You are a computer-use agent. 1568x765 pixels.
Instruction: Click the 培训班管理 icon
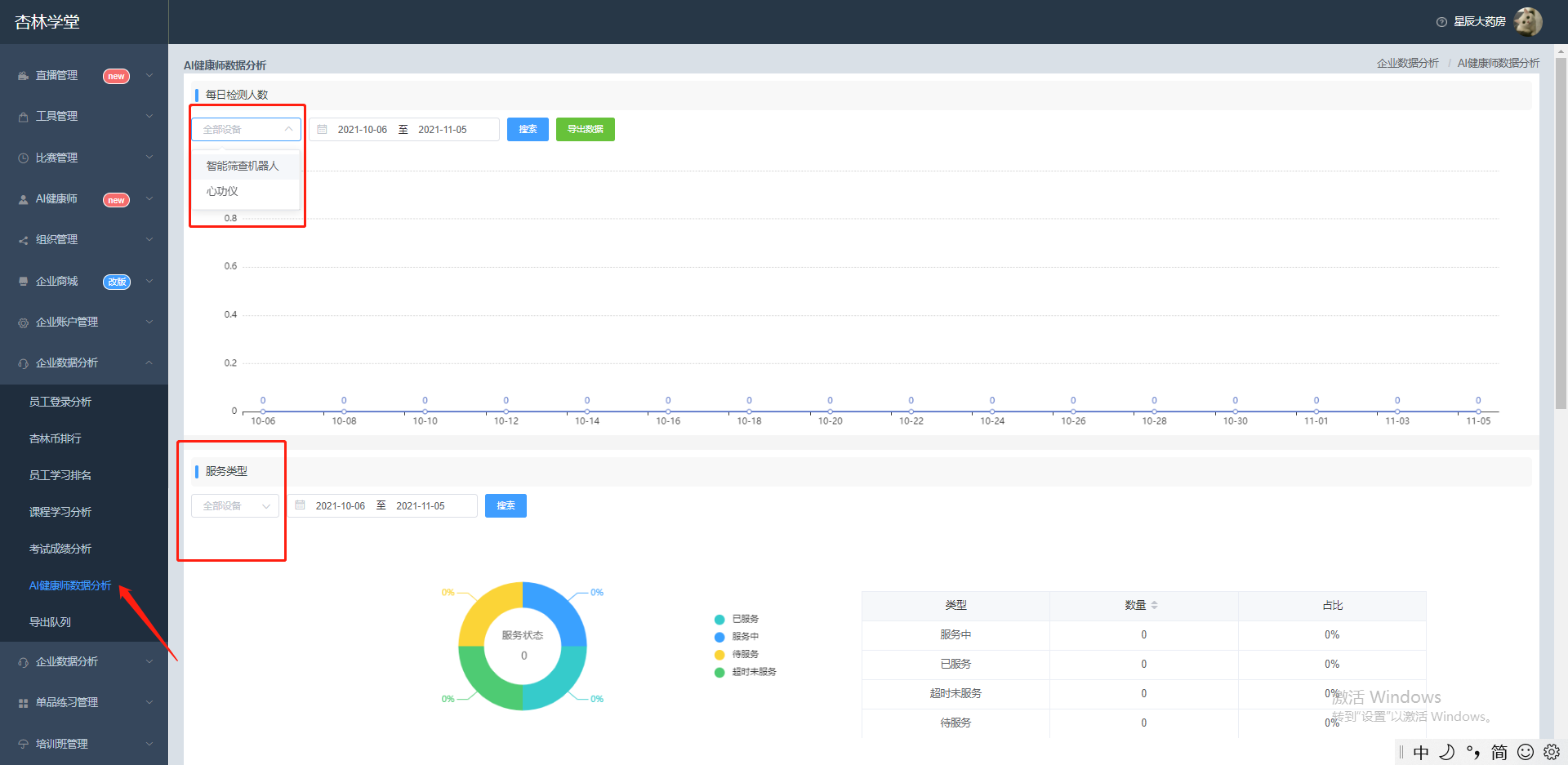point(23,744)
